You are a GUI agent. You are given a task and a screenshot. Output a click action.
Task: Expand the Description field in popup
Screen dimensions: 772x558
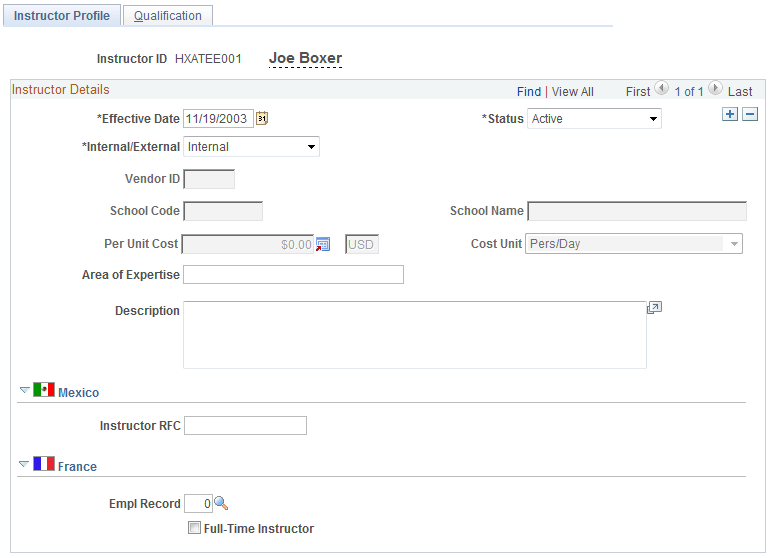[654, 308]
